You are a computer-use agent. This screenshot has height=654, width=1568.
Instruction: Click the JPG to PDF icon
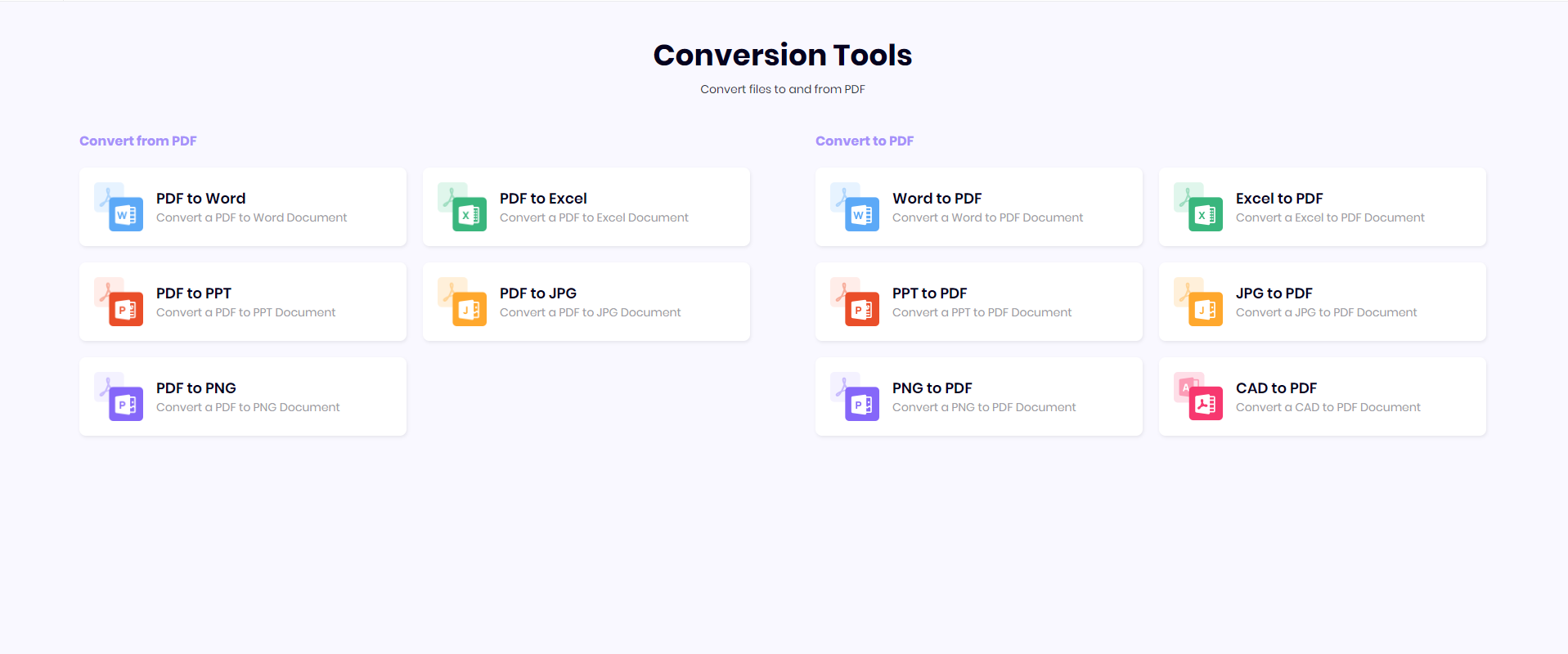(x=1198, y=302)
